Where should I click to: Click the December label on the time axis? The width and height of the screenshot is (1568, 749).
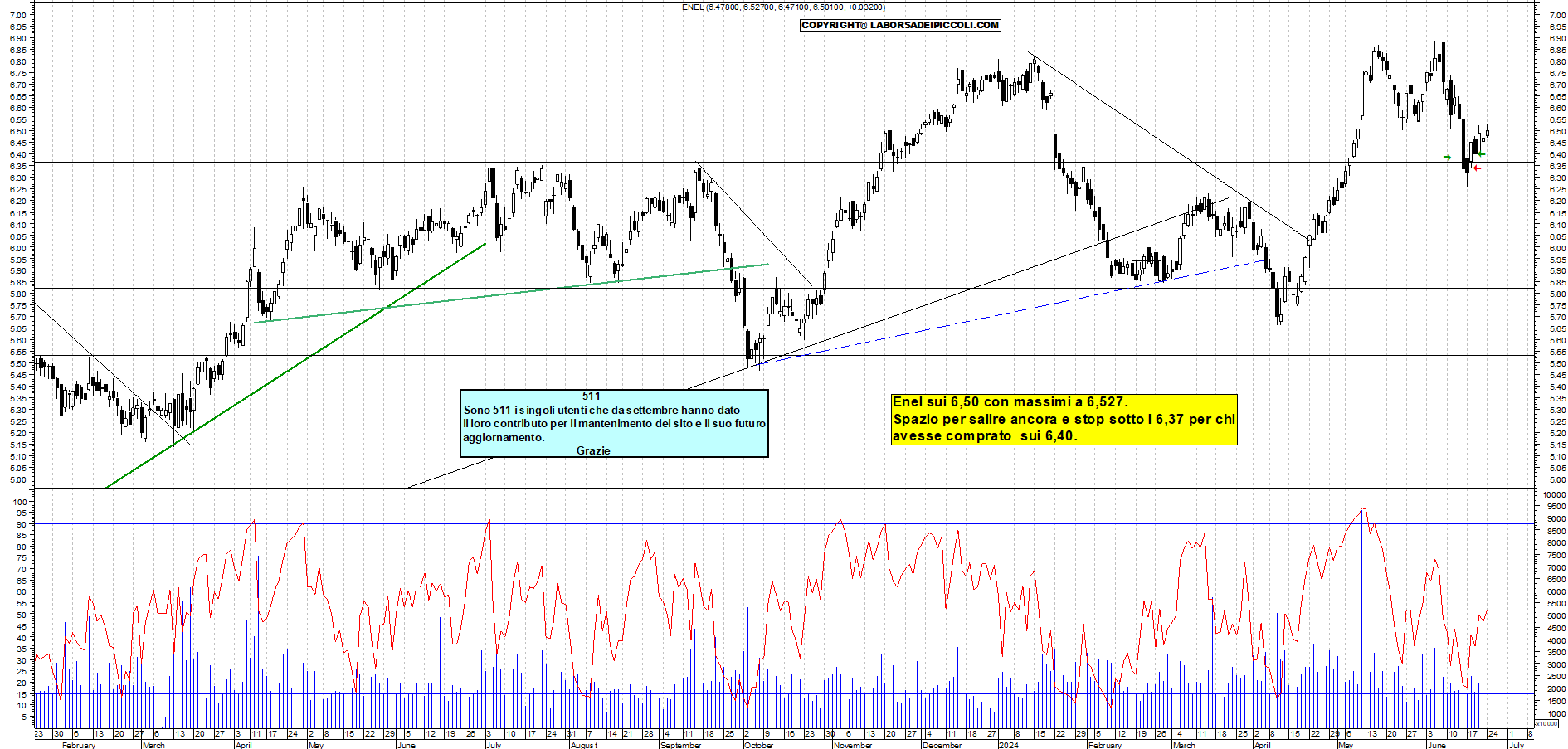[942, 745]
